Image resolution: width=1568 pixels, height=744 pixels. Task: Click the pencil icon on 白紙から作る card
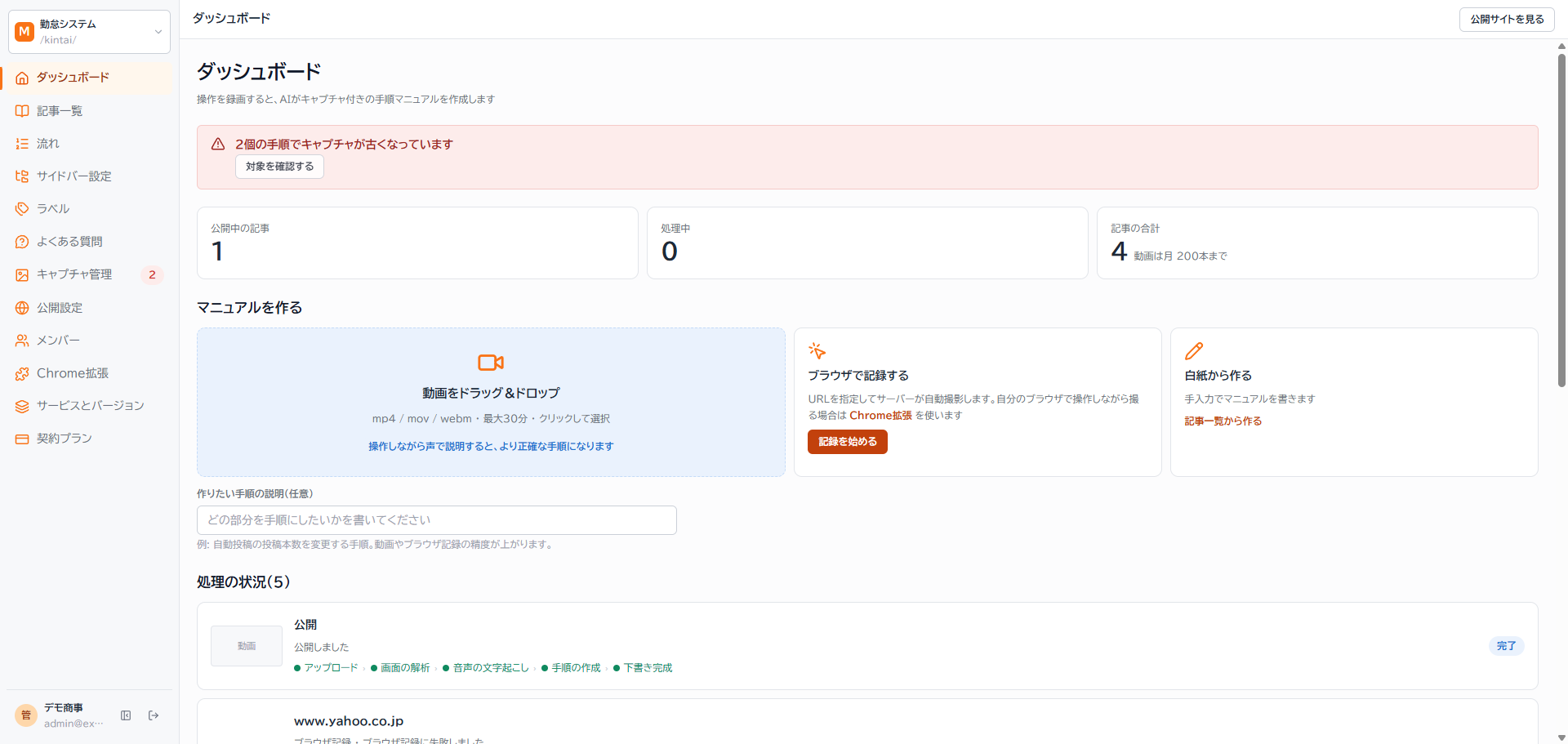click(x=1194, y=351)
